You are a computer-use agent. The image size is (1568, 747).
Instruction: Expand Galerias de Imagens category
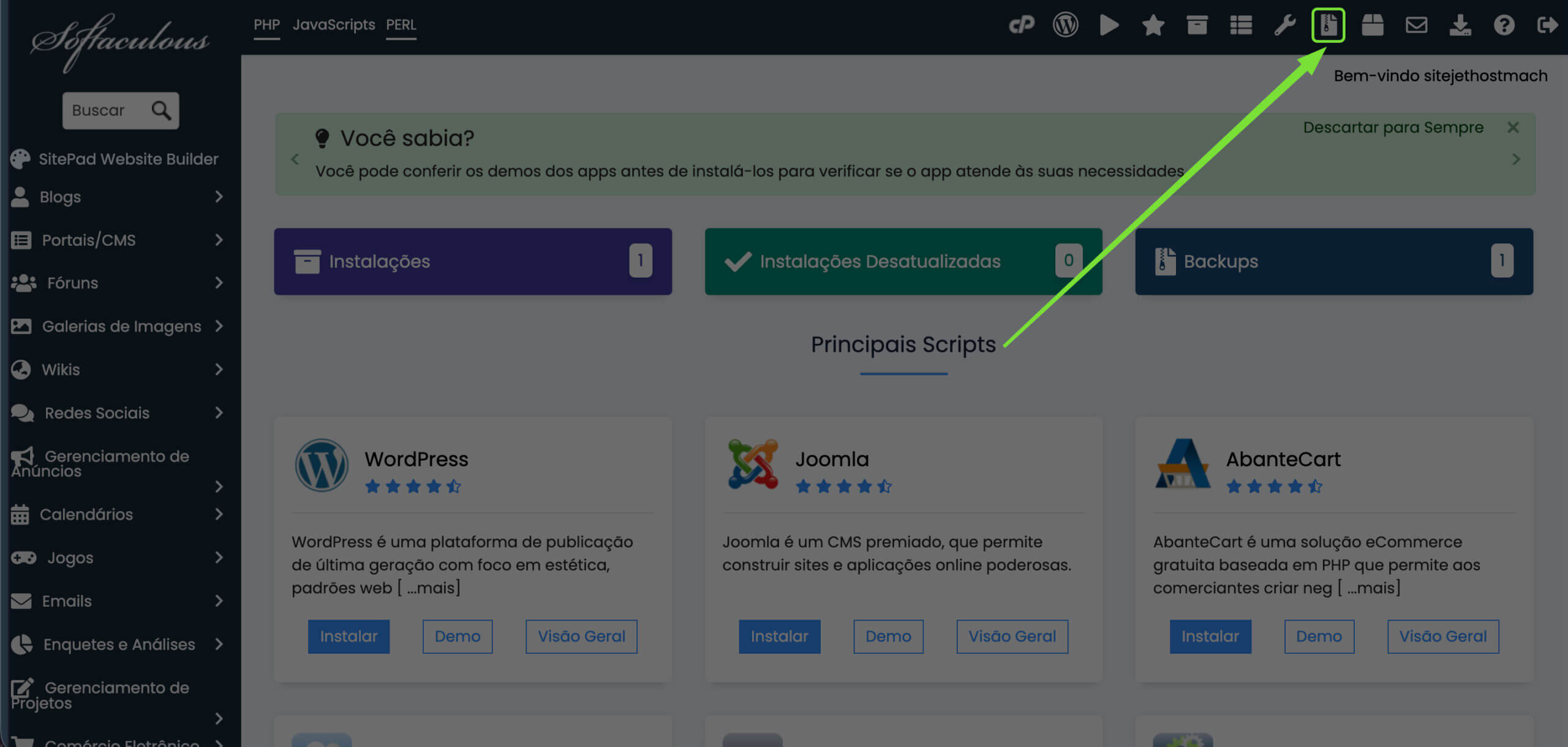[x=116, y=327]
